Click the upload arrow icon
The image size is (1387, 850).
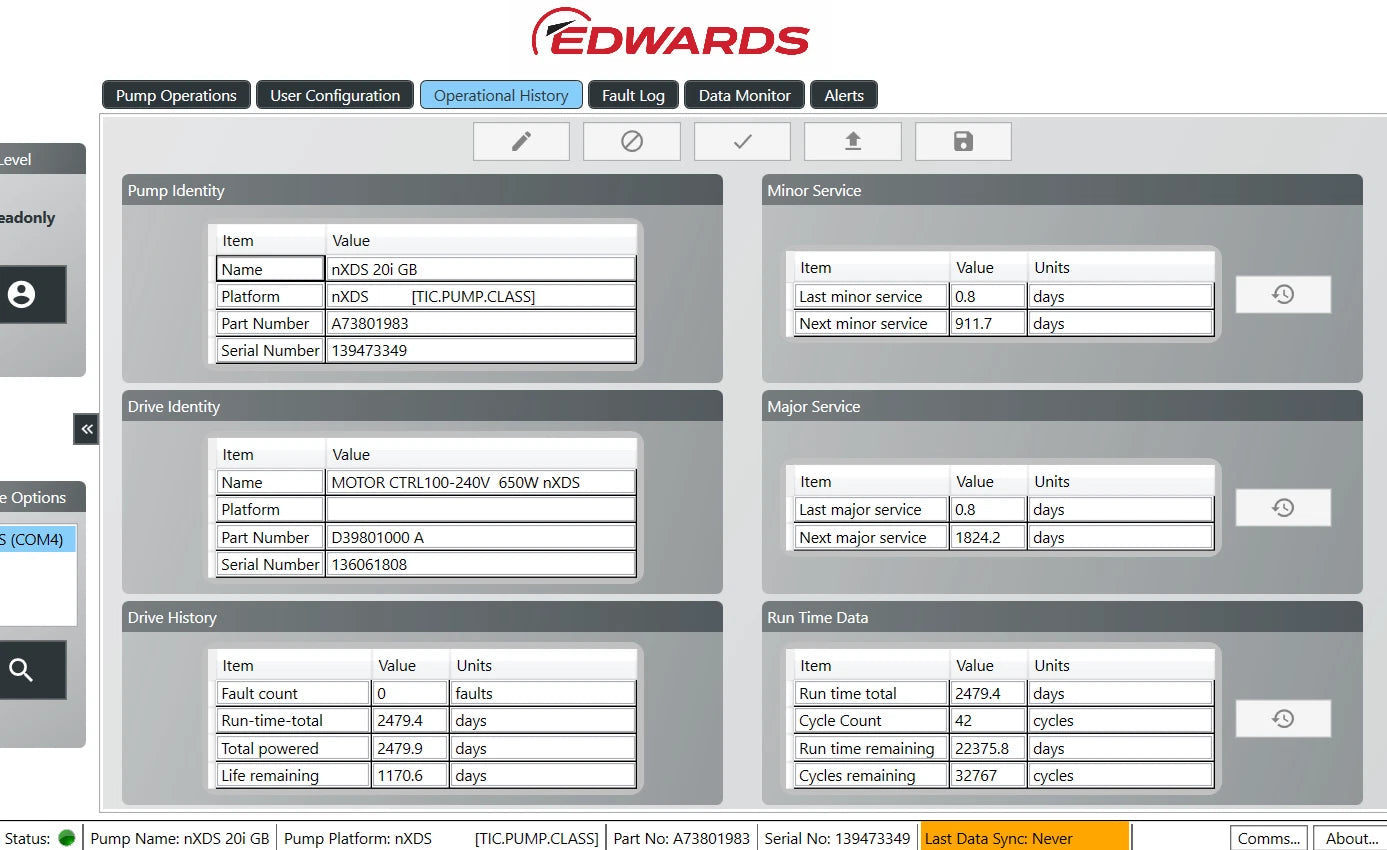[x=853, y=142]
